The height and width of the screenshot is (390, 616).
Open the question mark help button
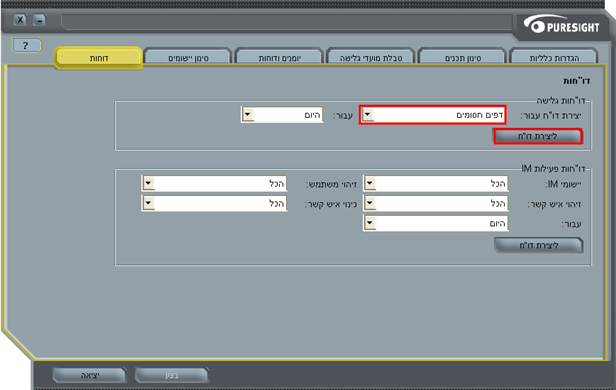[26, 46]
